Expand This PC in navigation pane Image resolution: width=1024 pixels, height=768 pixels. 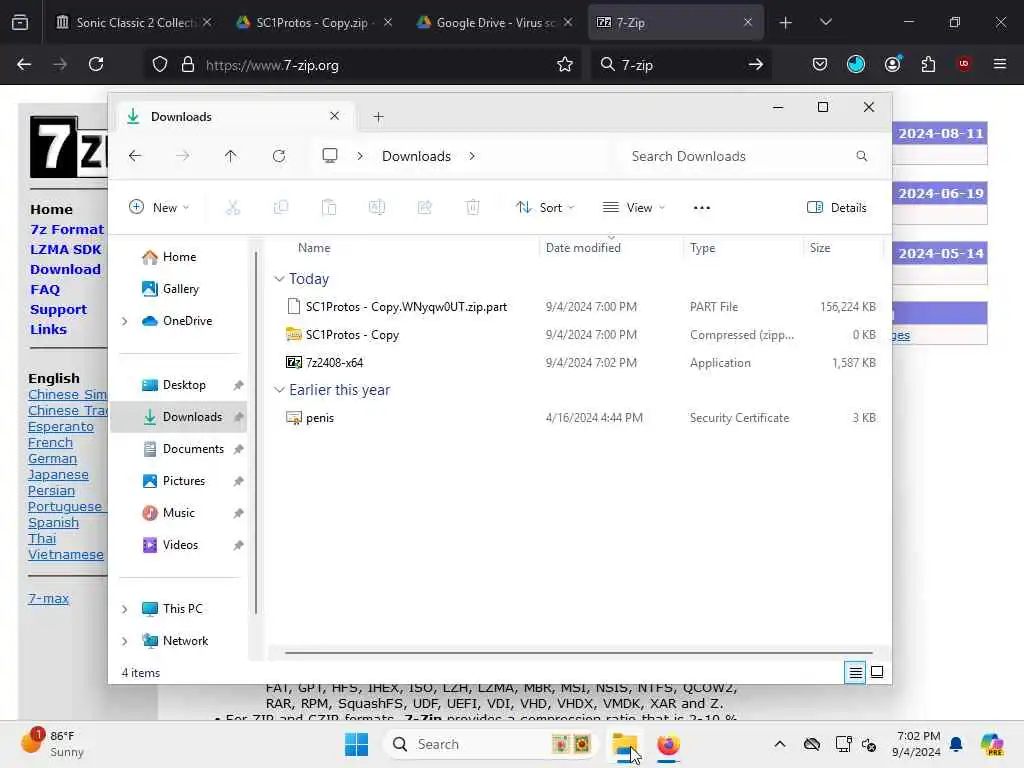coord(124,609)
